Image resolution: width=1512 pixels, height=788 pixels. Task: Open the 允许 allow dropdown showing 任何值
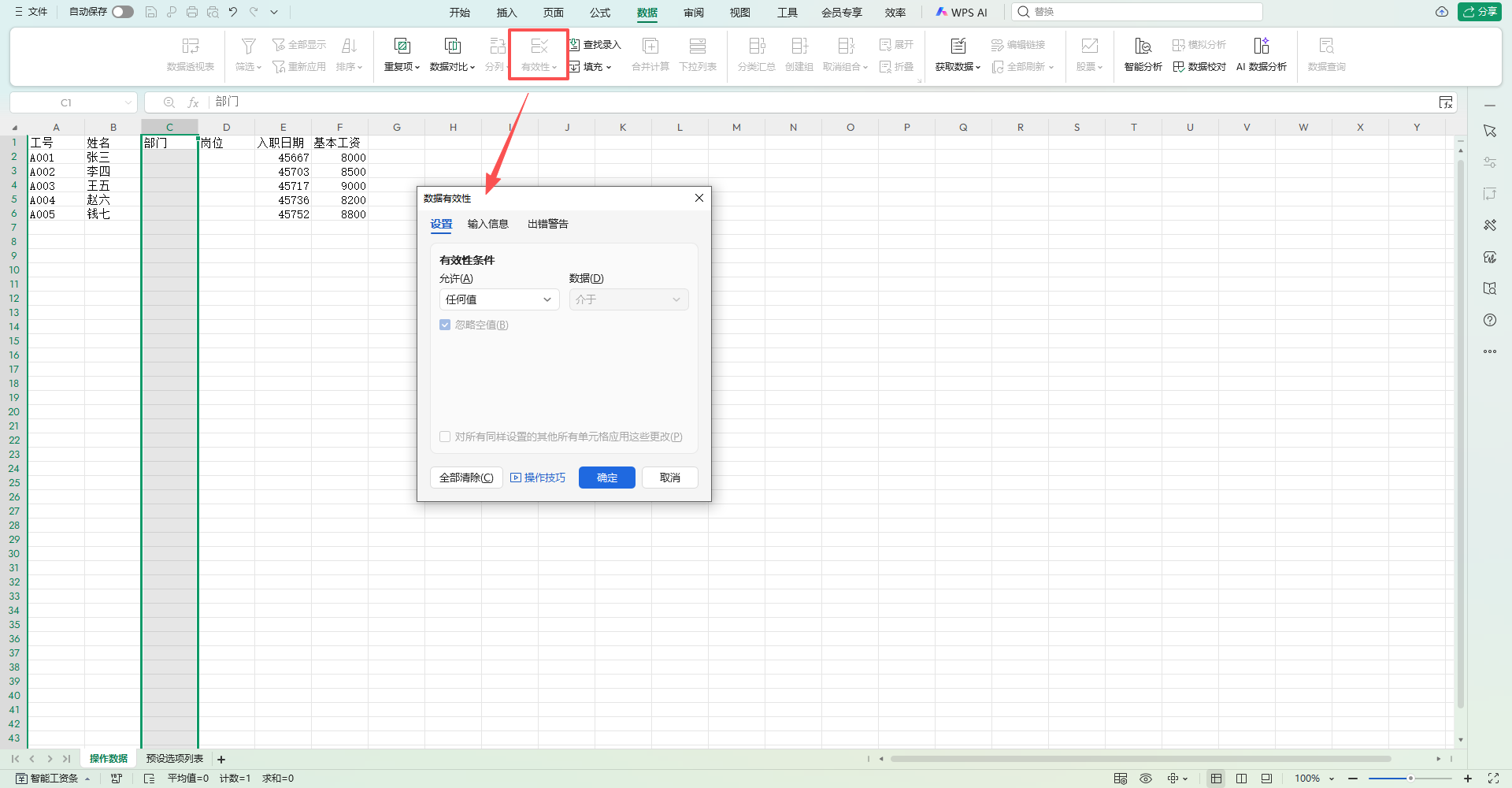coord(499,299)
